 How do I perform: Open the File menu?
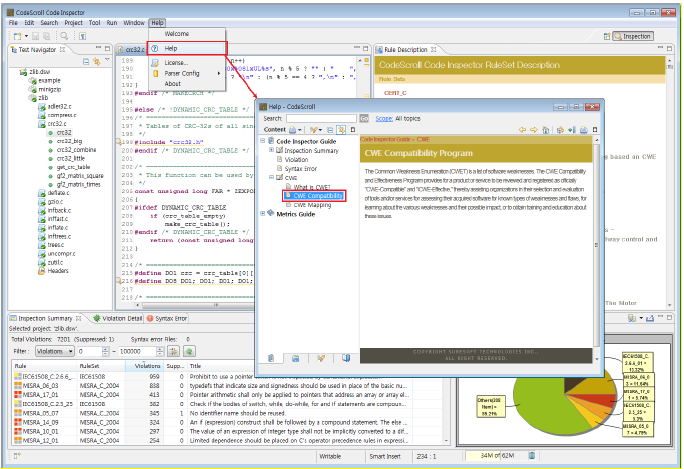click(x=13, y=23)
